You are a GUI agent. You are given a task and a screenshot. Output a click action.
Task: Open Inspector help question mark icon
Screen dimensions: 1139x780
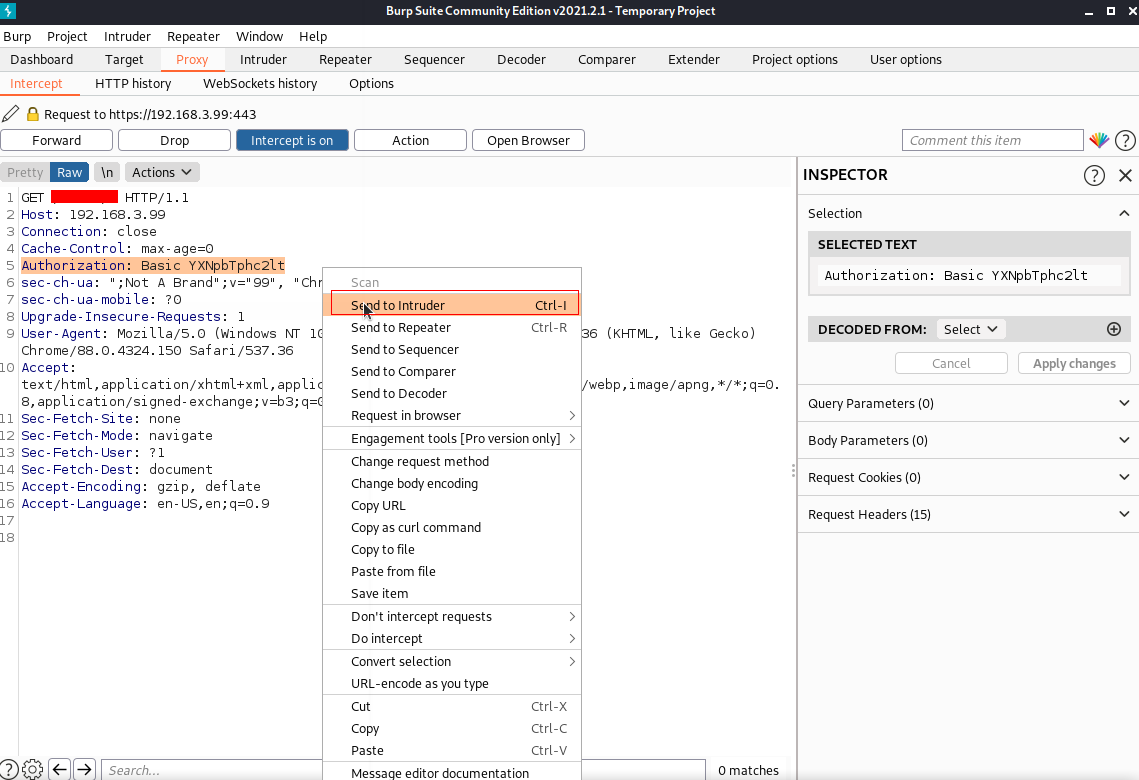click(1094, 175)
